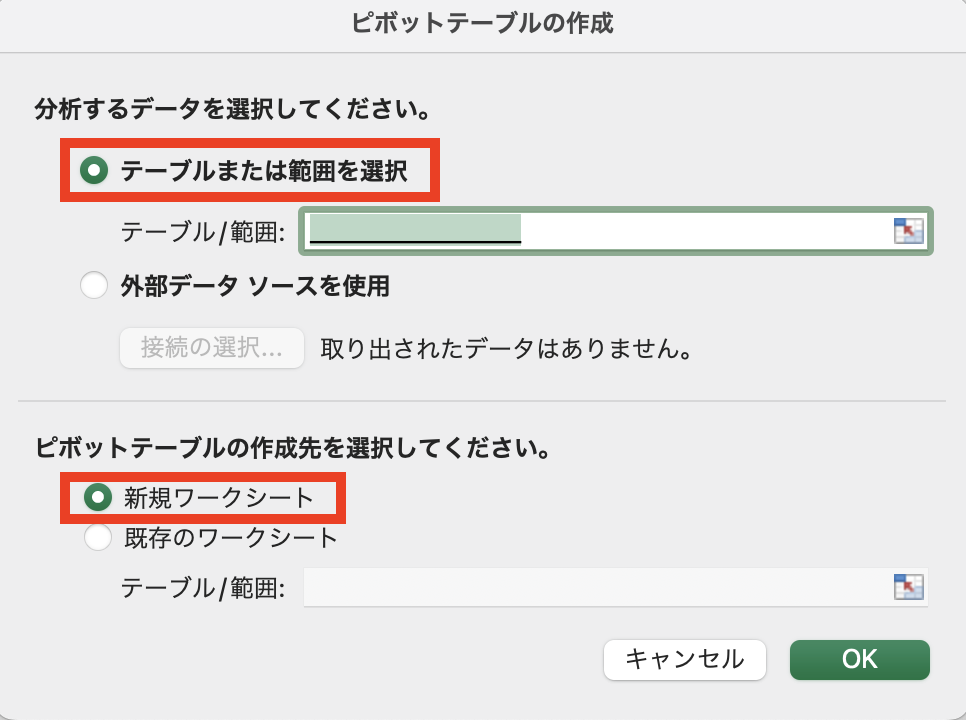Switch destination to 既存のワークシート radio option
Screen dimensions: 966x720
(x=98, y=538)
